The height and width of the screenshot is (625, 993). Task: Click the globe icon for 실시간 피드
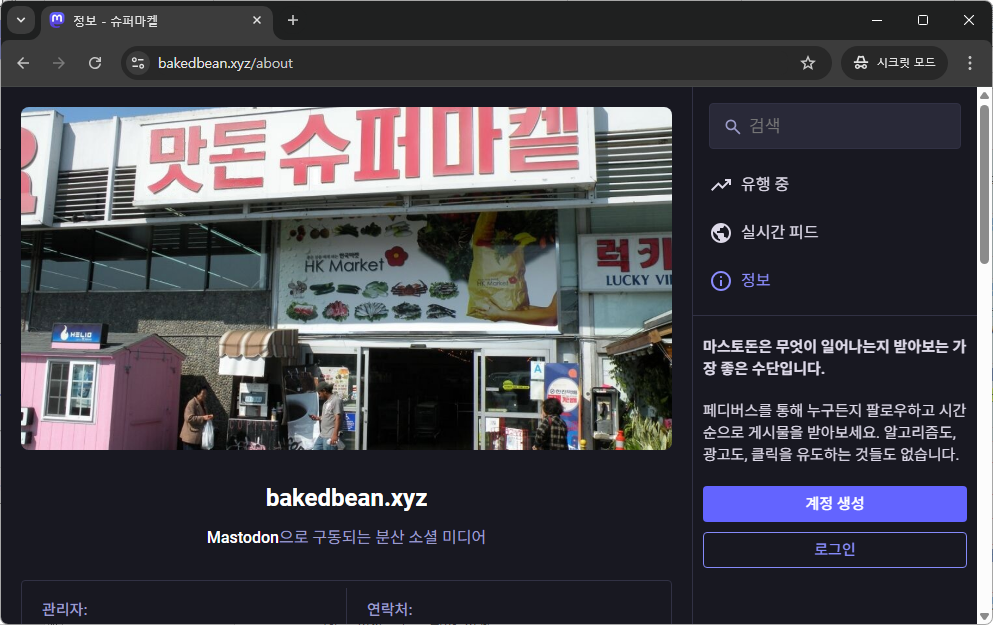[720, 232]
